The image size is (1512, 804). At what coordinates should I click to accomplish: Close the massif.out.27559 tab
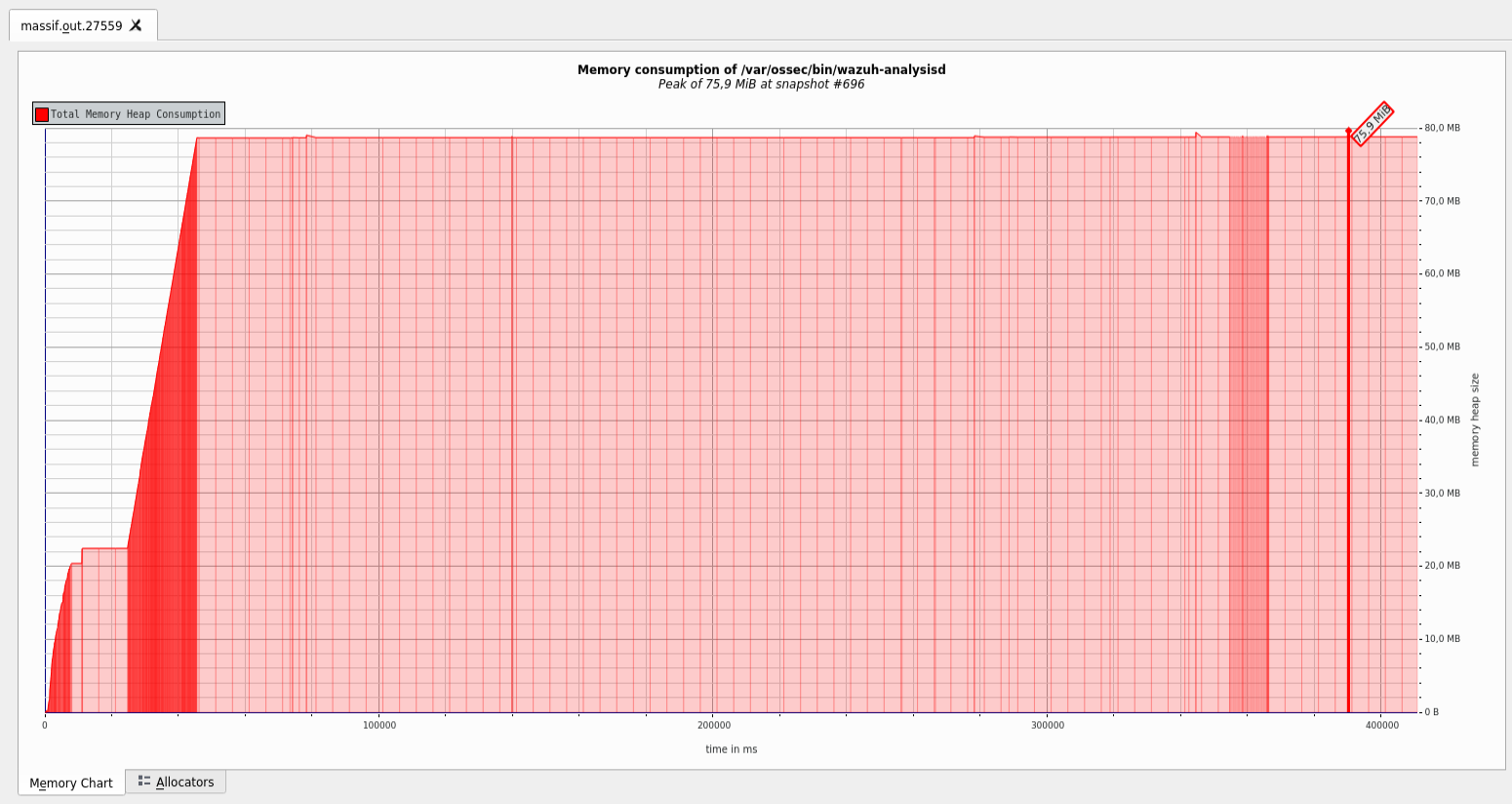(x=133, y=24)
